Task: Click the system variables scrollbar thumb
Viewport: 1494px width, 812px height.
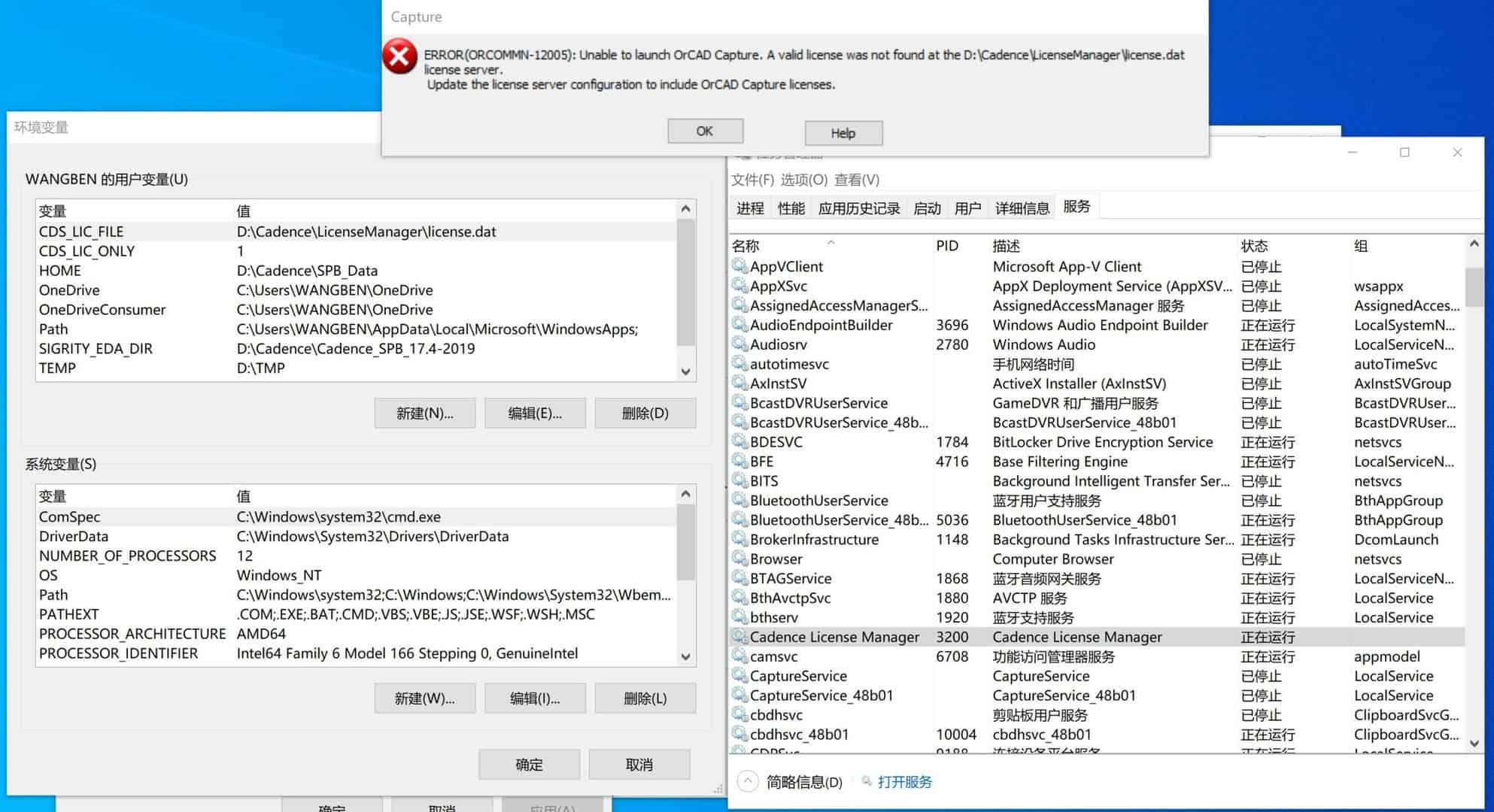Action: tap(685, 542)
